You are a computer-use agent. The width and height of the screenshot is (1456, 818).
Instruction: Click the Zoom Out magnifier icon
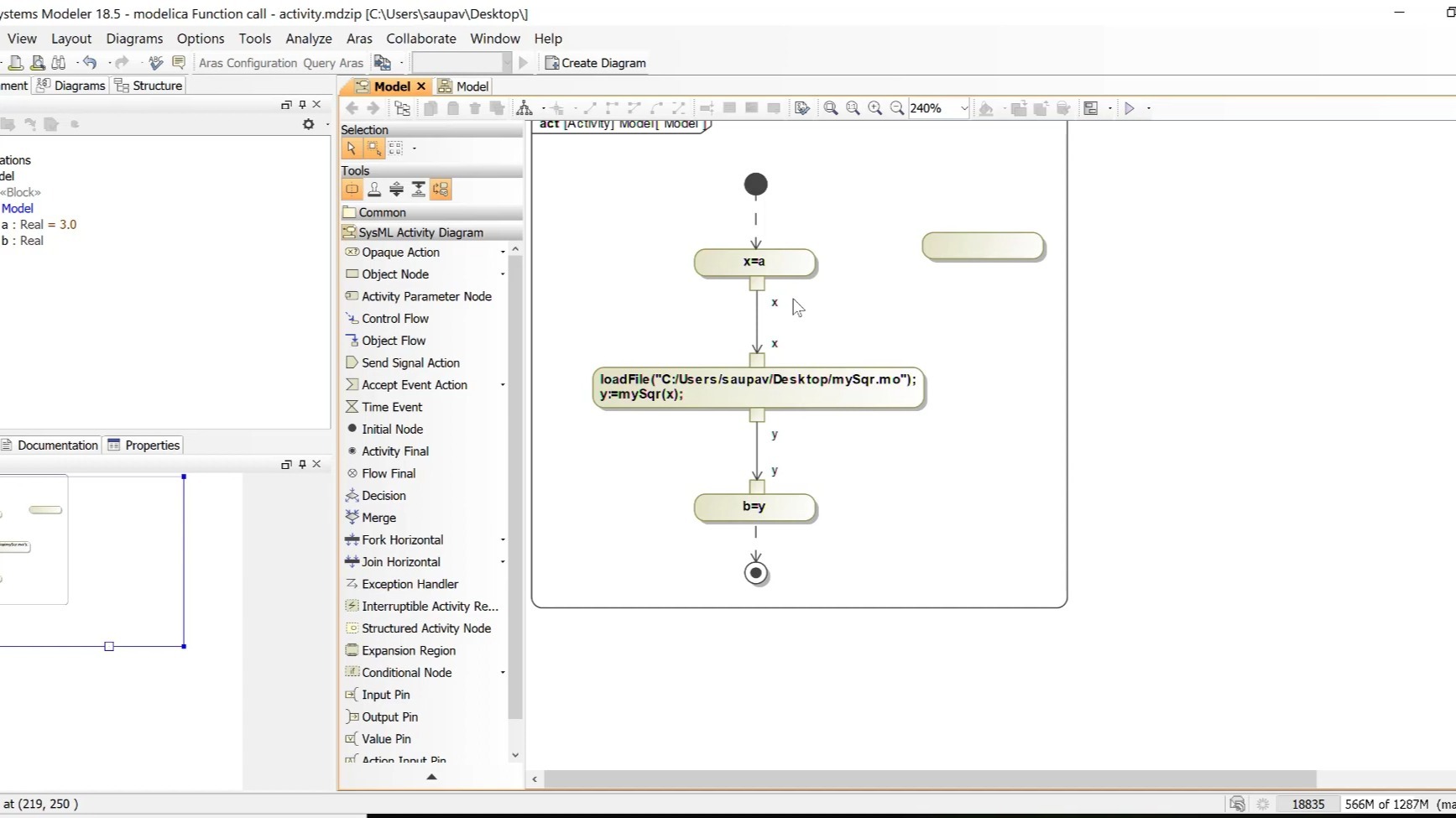point(897,108)
